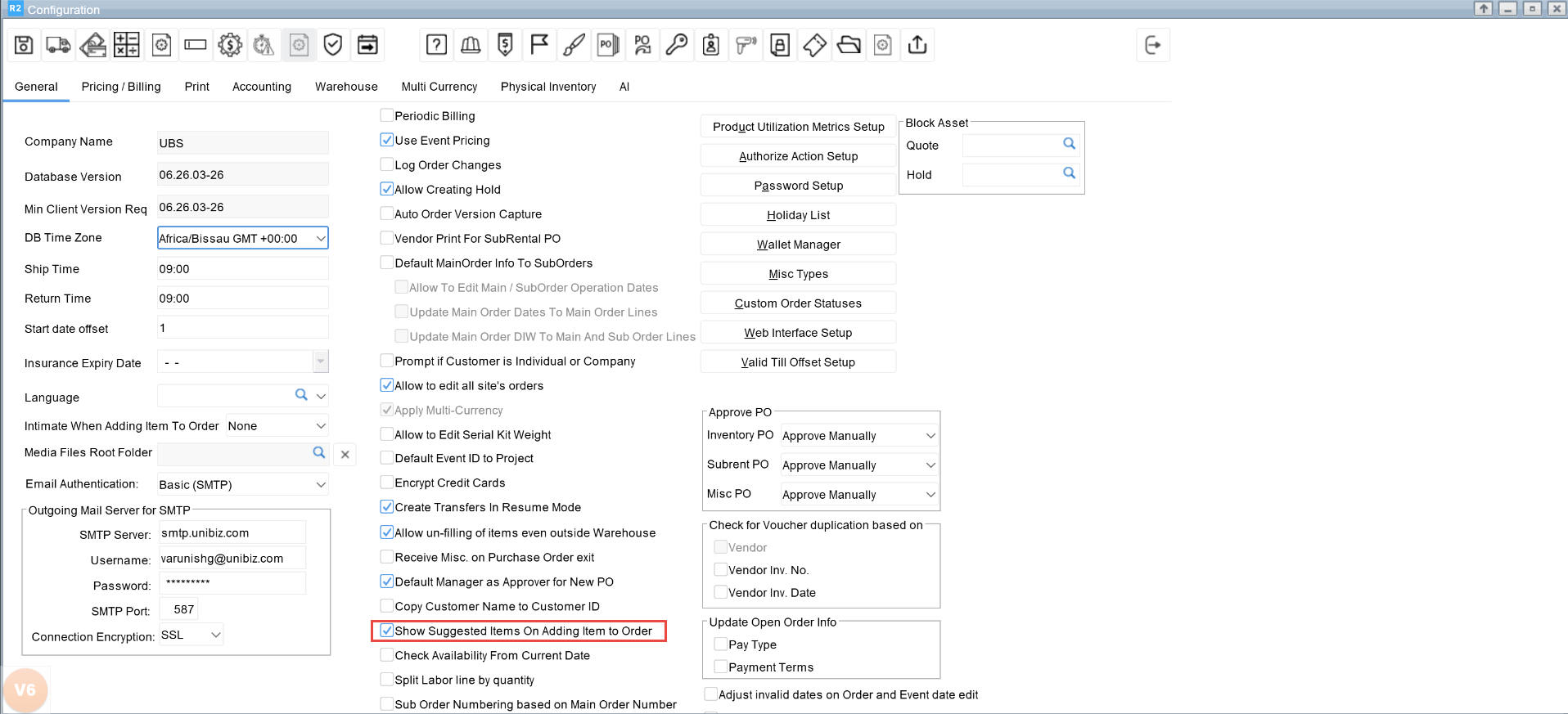
Task: Uncheck Show Suggested Items On Adding Item
Action: pyautogui.click(x=387, y=631)
